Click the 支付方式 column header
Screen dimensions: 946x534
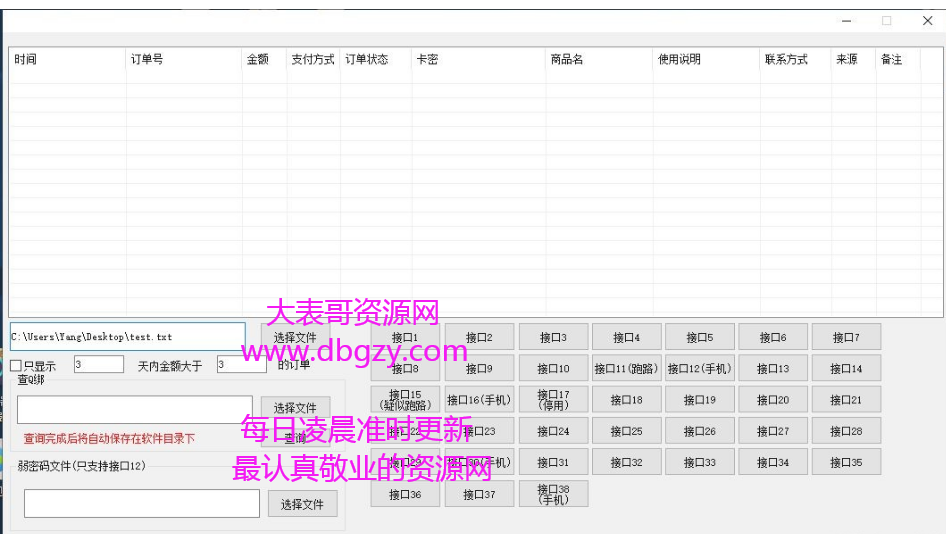click(312, 60)
